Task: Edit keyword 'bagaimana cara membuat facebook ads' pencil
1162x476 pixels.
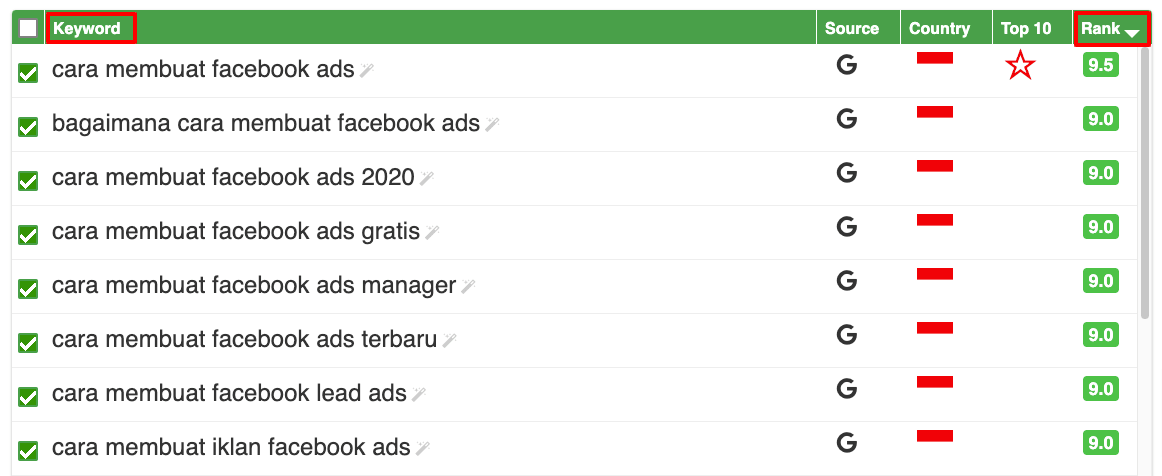Action: click(x=491, y=124)
